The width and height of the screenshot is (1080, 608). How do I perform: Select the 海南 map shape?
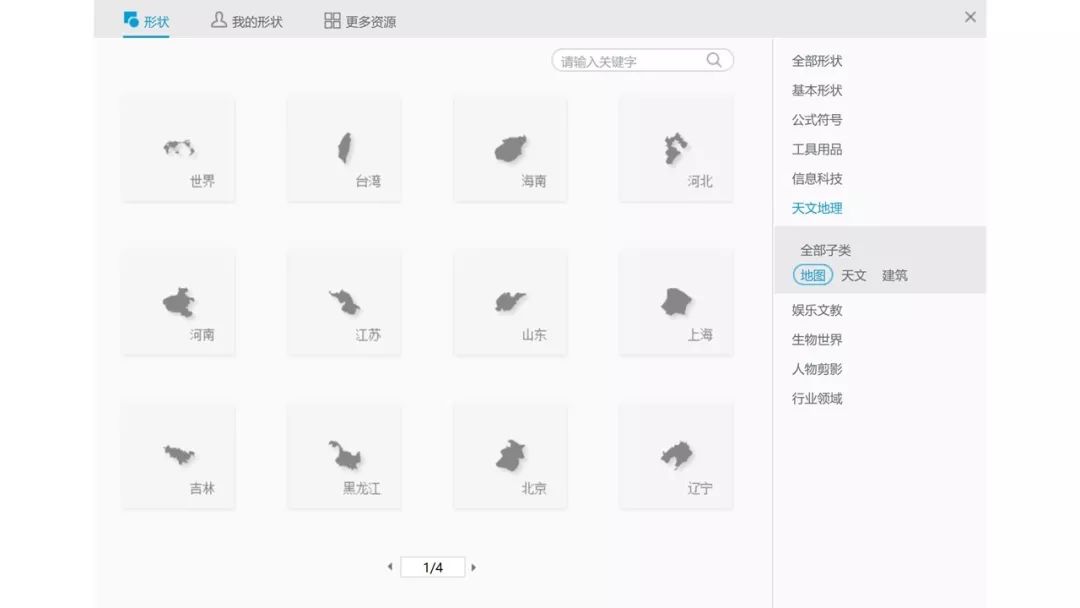[510, 148]
